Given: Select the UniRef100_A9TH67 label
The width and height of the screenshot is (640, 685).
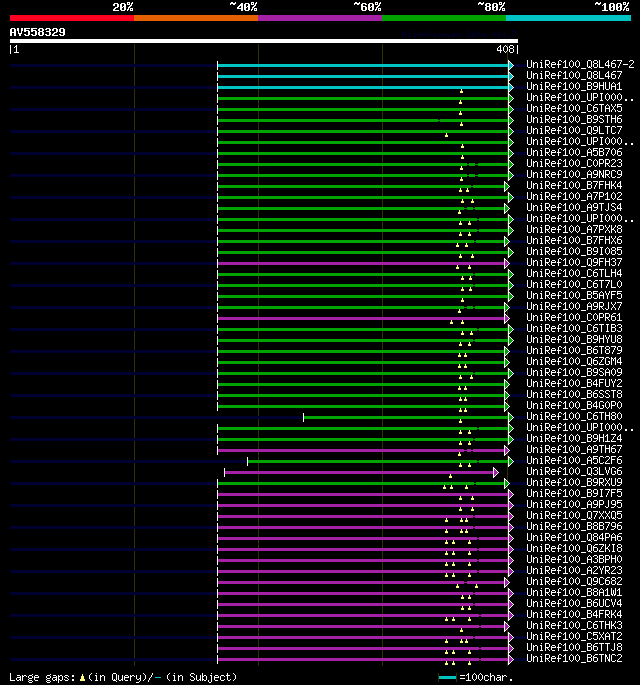Looking at the screenshot, I should 574,450.
